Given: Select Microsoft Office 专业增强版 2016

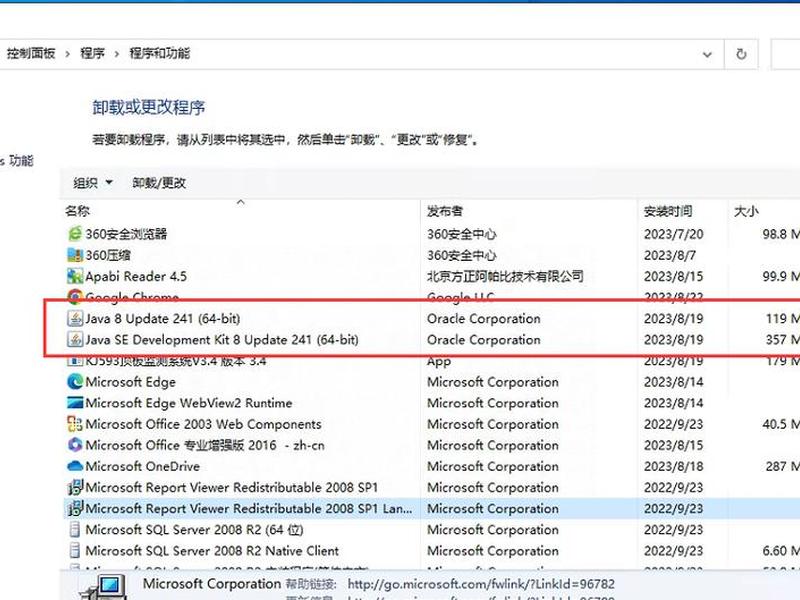Looking at the screenshot, I should [x=432, y=445].
